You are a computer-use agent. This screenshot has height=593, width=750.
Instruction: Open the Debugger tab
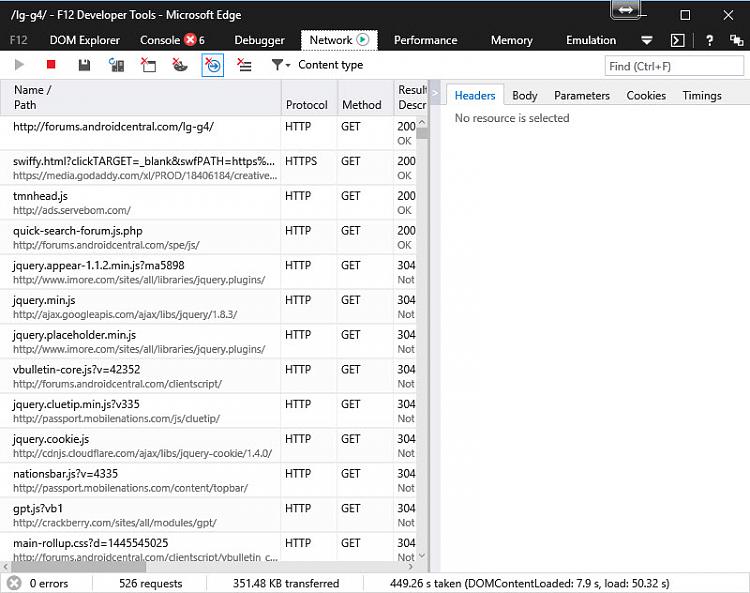click(x=259, y=40)
